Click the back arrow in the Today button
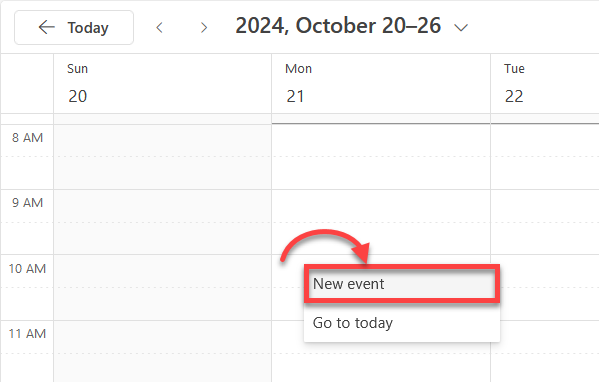 pyautogui.click(x=47, y=28)
